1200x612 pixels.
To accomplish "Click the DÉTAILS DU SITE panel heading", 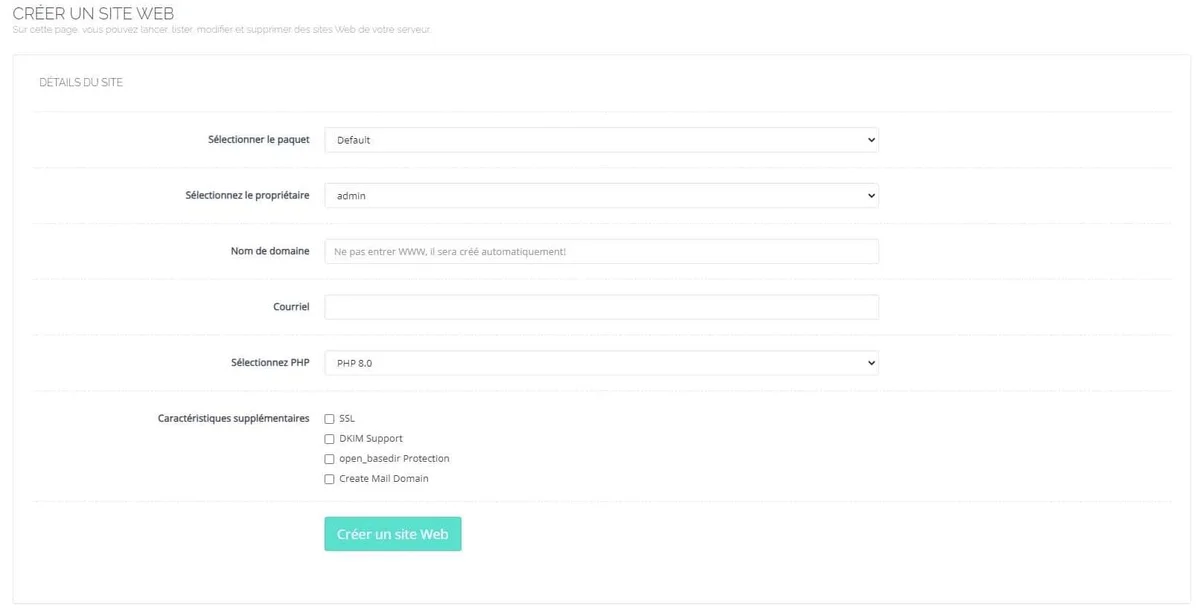I will point(81,83).
